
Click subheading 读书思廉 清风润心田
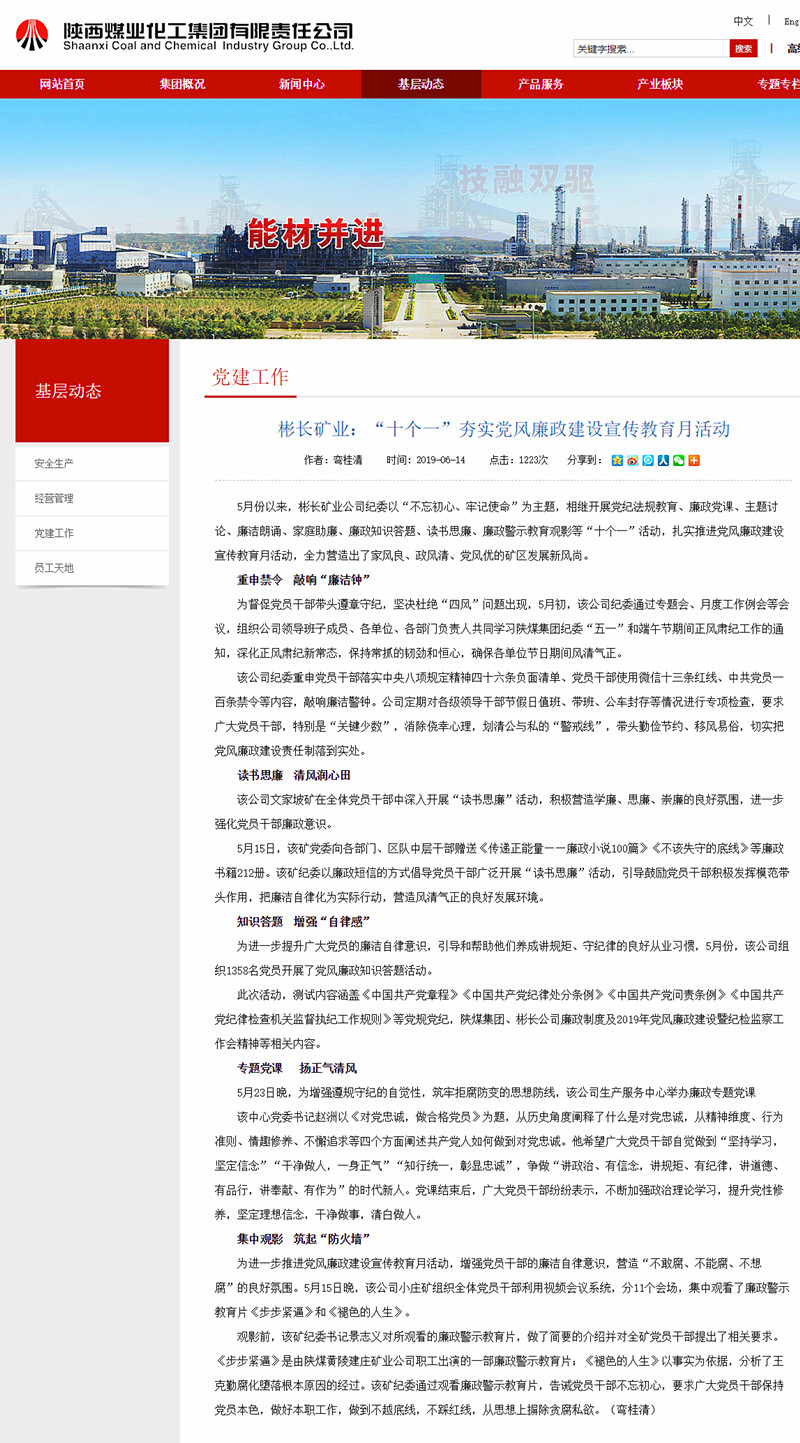pyautogui.click(x=294, y=775)
